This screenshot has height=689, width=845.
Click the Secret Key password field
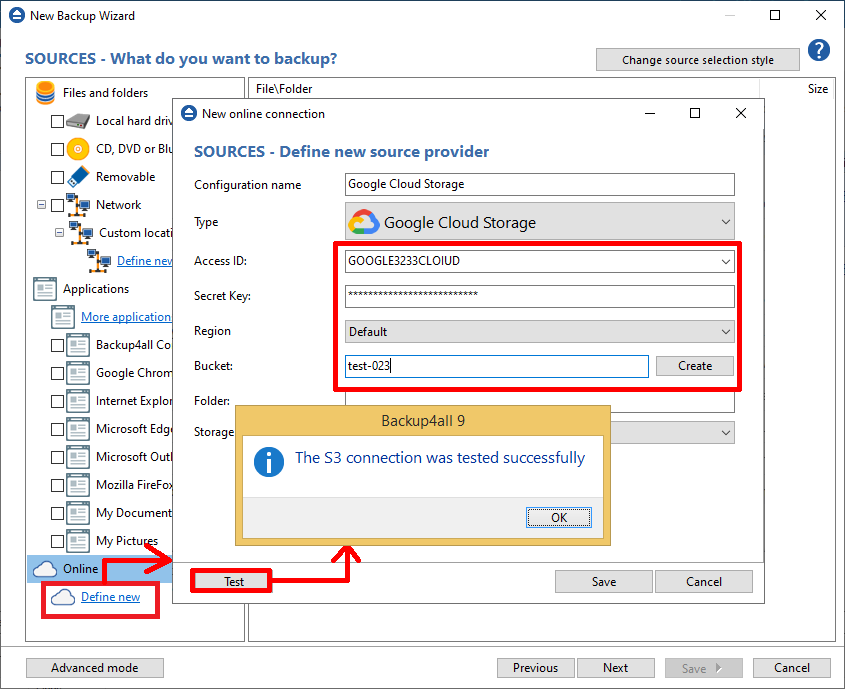coord(539,296)
